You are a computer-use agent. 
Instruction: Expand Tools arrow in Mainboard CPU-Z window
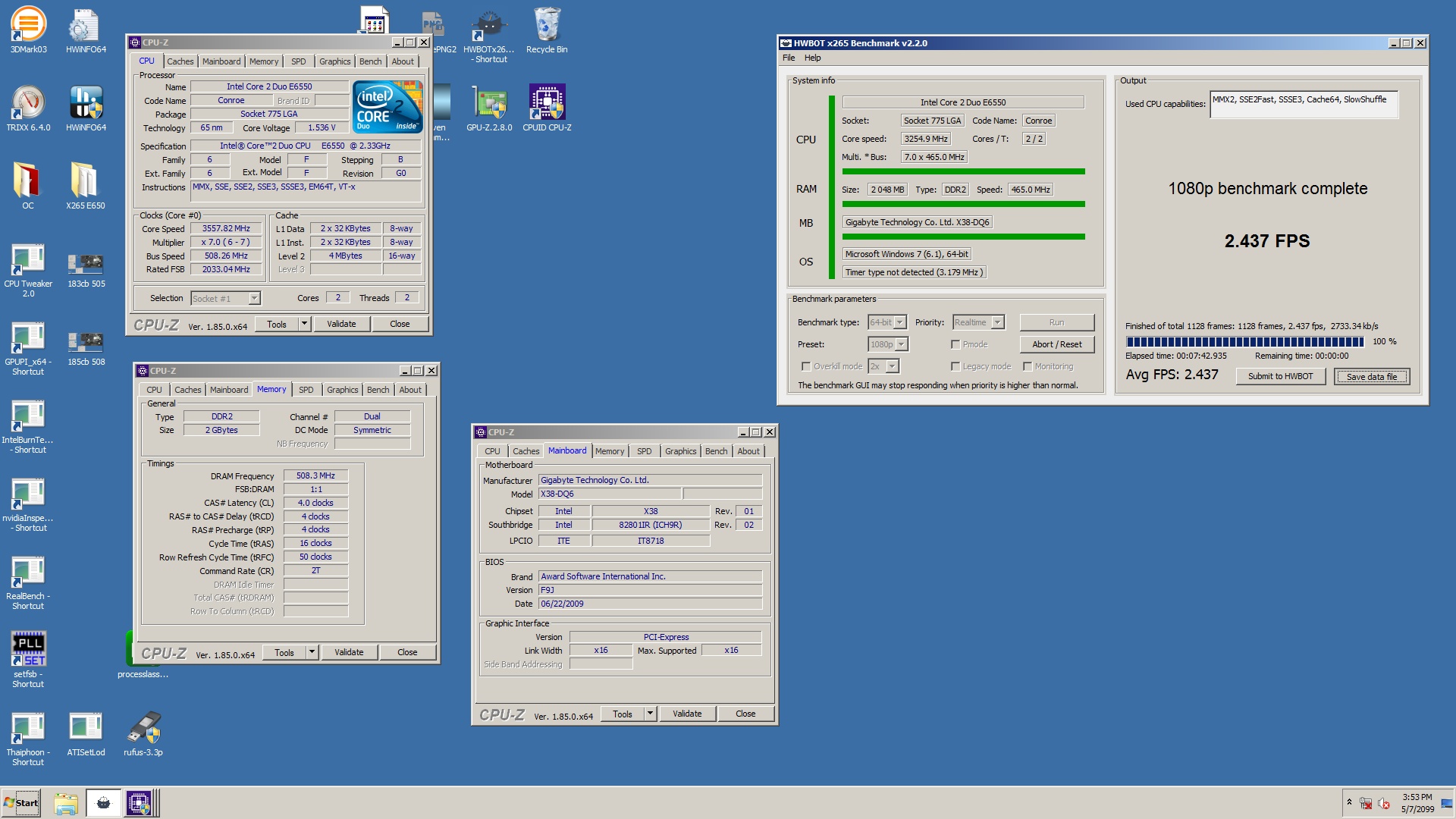650,714
